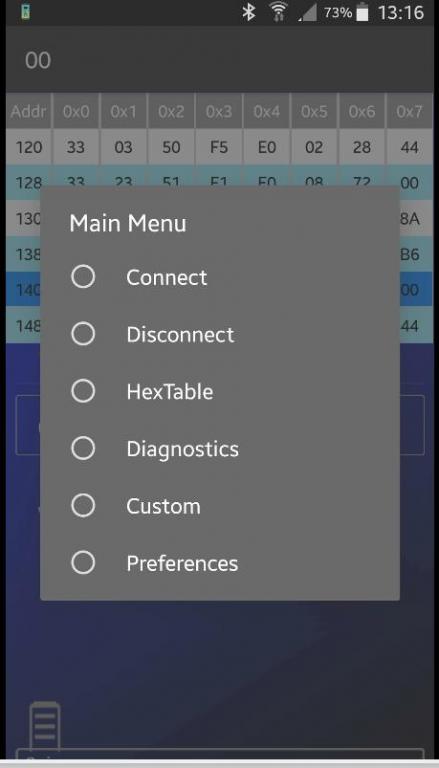
Task: Choose the Preferences menu entry label
Action: (182, 564)
